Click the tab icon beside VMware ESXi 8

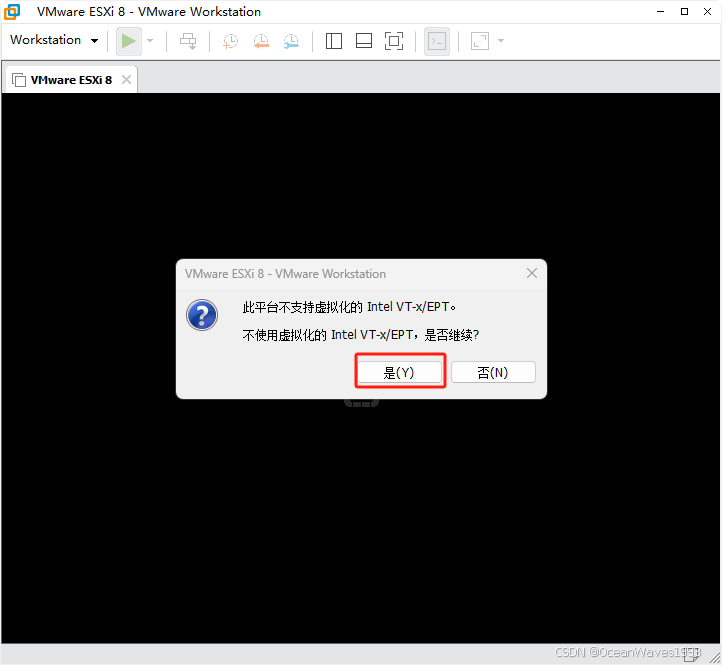click(18, 80)
